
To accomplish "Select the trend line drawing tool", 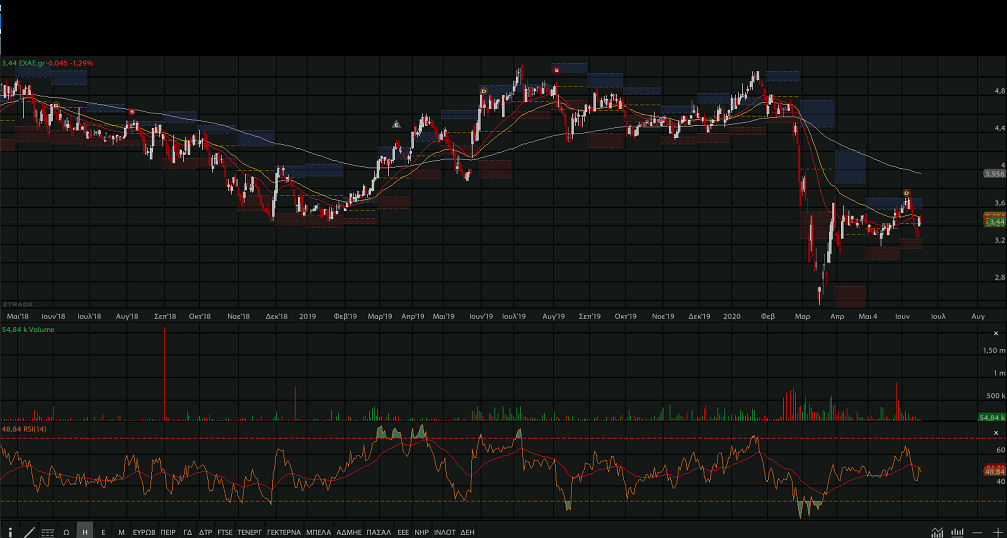I will 29,532.
